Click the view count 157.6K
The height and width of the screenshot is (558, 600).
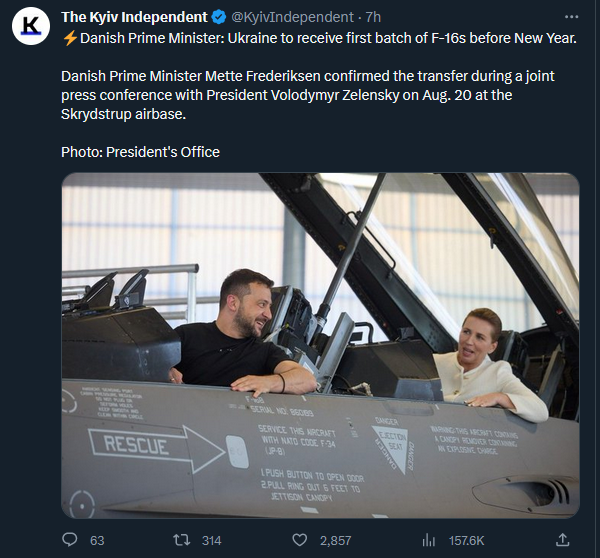coord(466,540)
